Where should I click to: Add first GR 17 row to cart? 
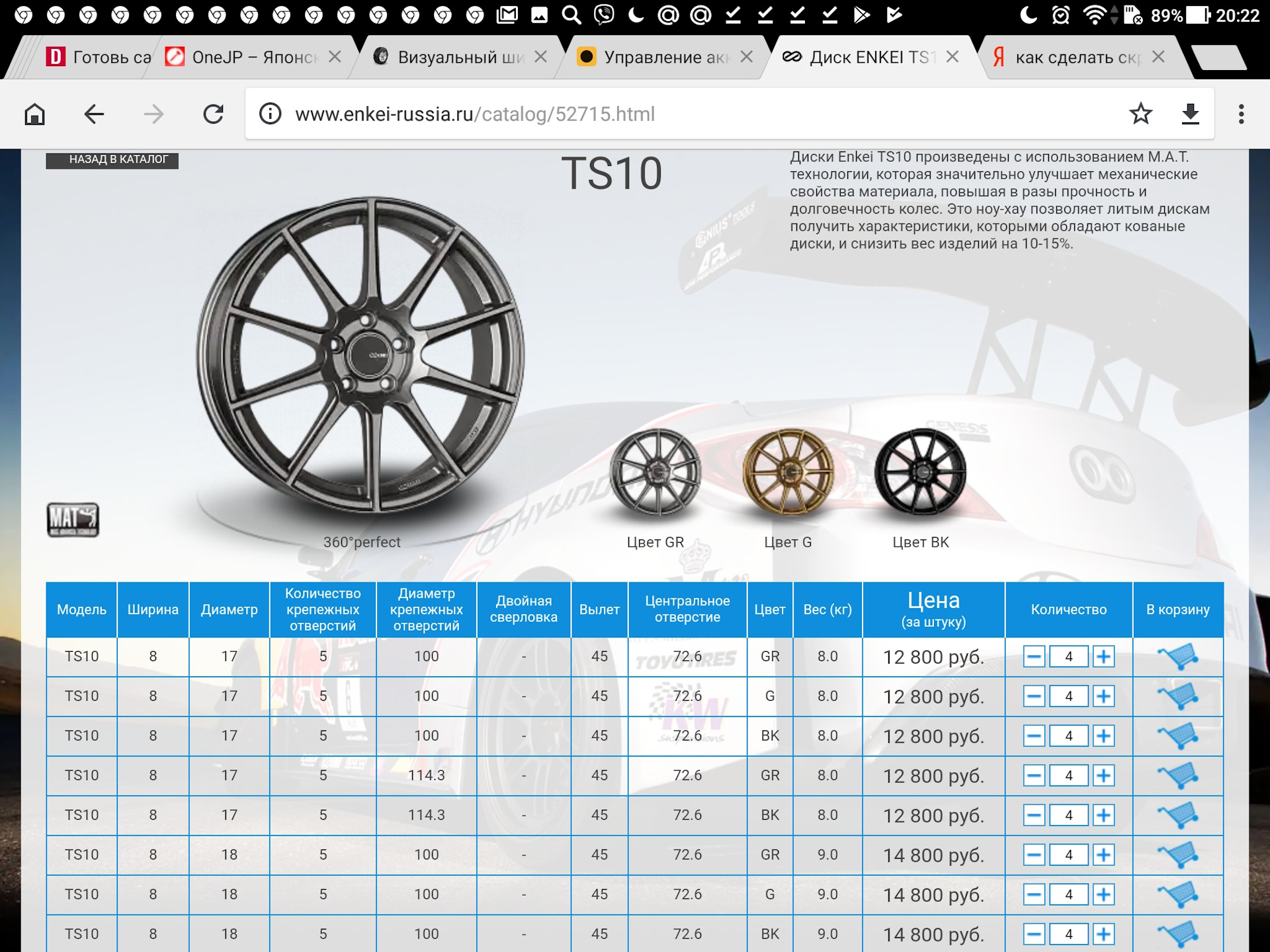pos(1178,656)
